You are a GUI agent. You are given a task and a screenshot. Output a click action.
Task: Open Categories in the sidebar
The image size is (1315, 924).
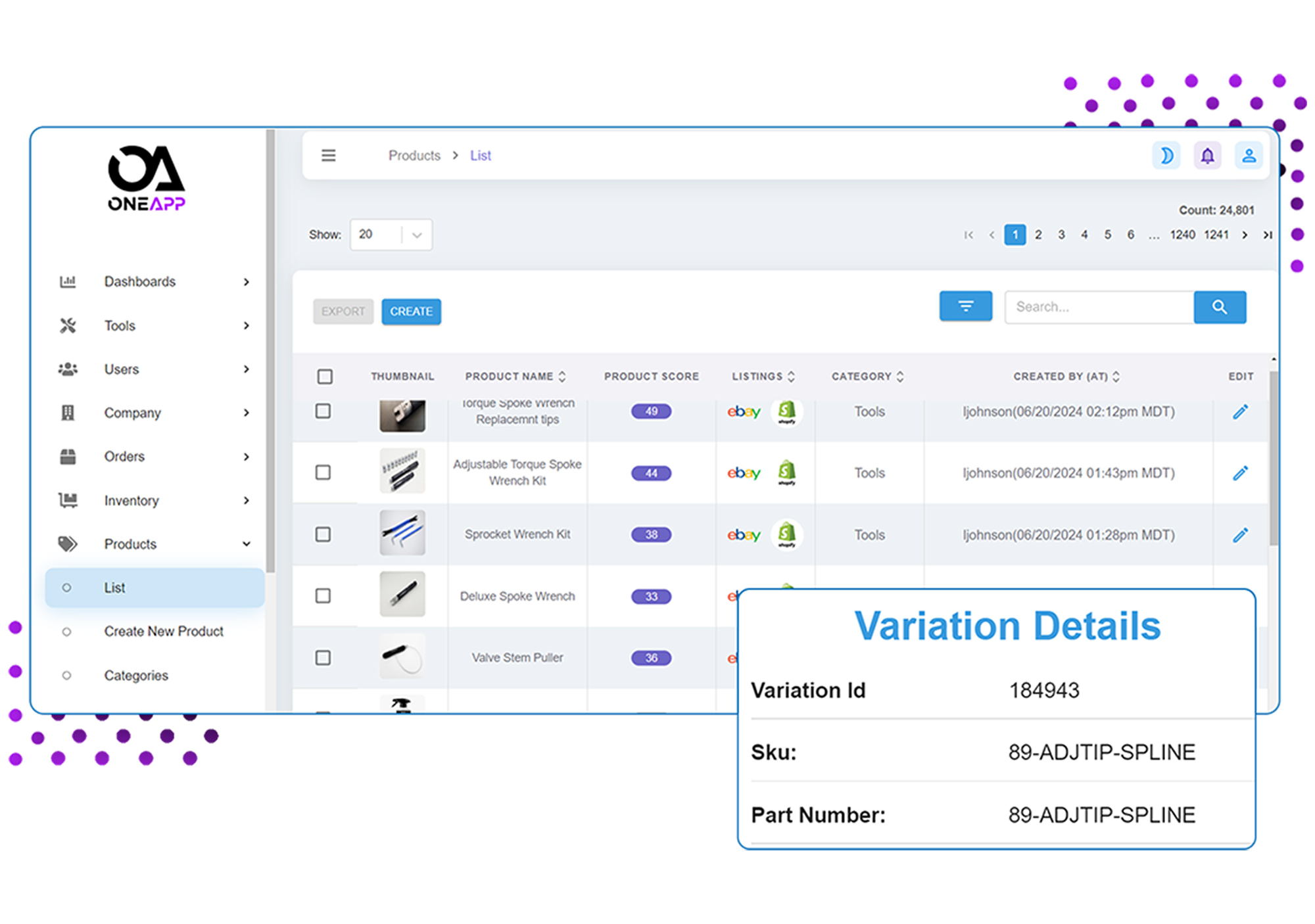tap(136, 676)
